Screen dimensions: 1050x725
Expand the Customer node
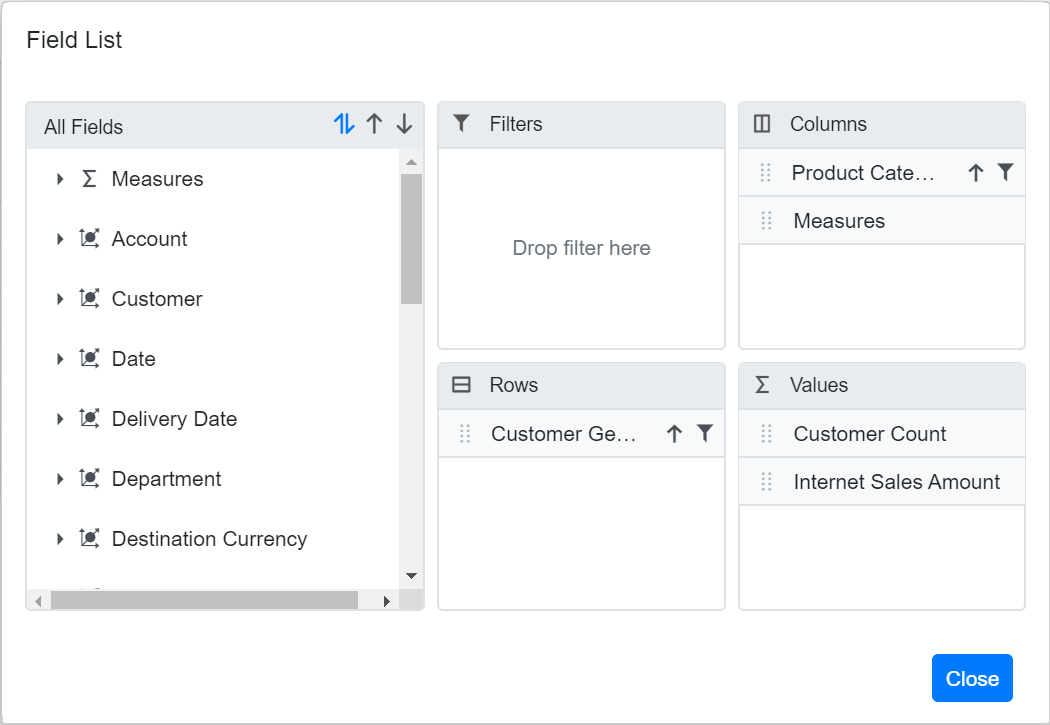click(59, 298)
